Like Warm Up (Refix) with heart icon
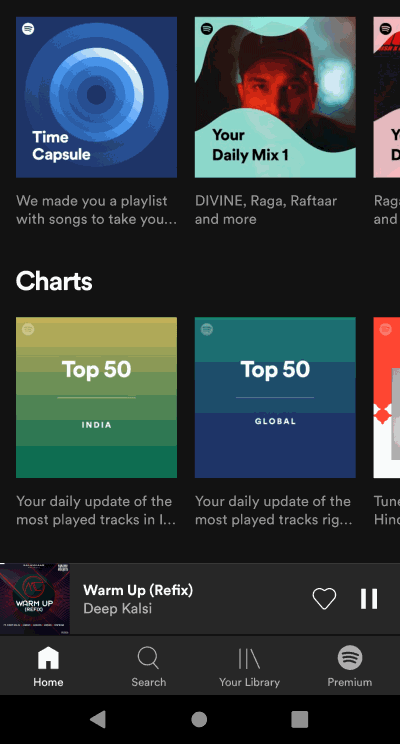Screen dimensions: 400x744 pos(324,598)
